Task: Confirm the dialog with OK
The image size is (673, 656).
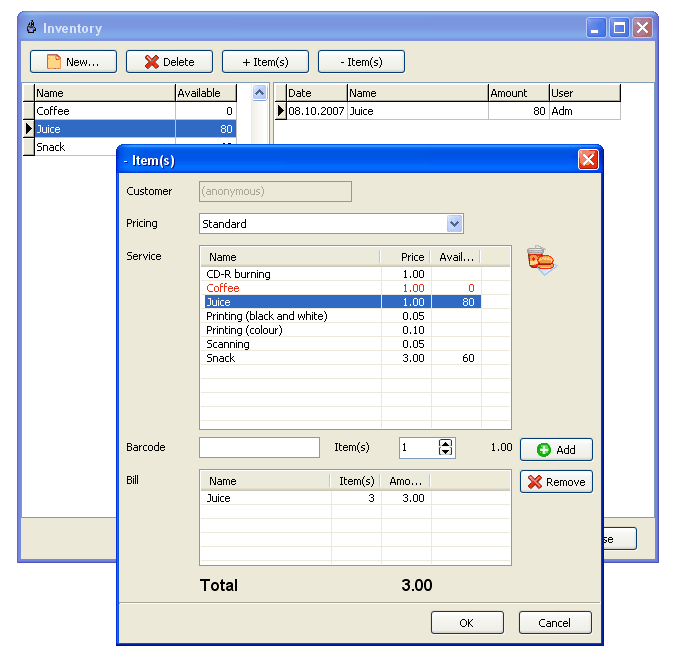Action: tap(467, 623)
